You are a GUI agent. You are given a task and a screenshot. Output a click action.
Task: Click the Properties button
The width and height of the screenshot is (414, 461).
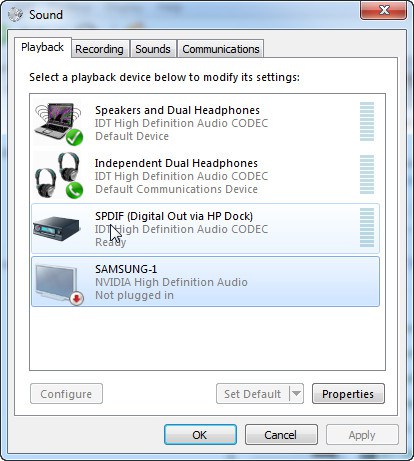[348, 394]
